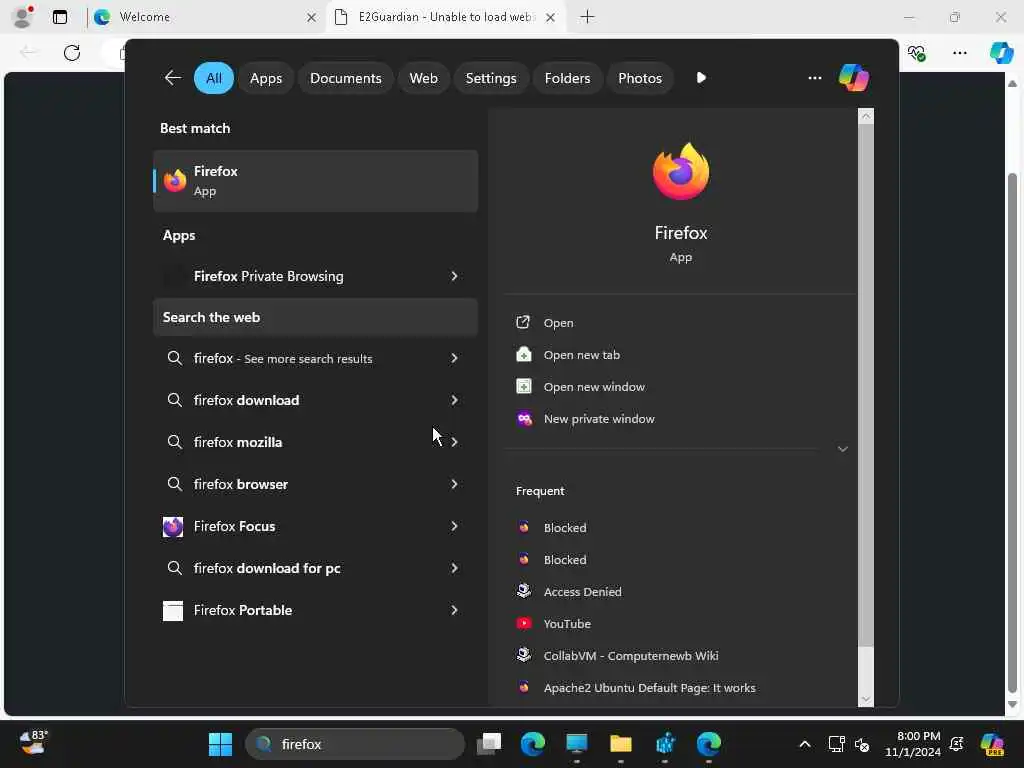Open the clock showing 8:00 PM
Image resolution: width=1024 pixels, height=768 pixels.
(912, 744)
